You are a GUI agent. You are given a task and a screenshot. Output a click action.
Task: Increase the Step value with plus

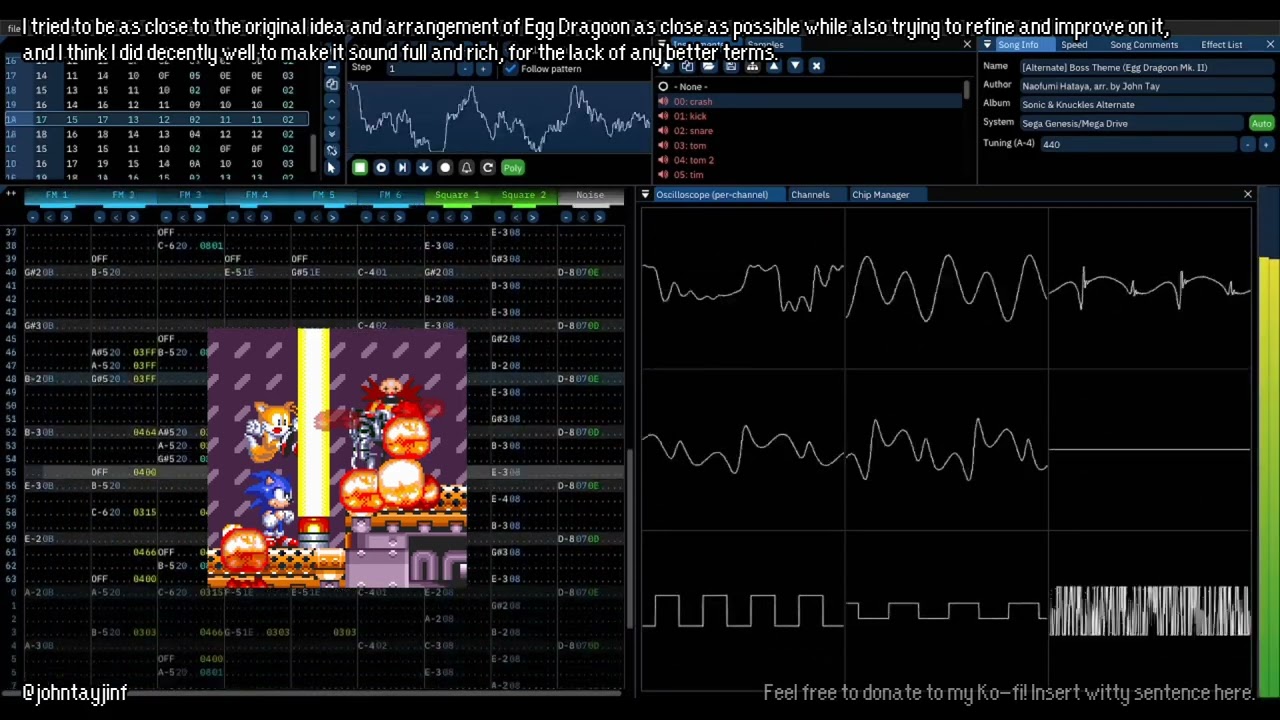click(x=483, y=69)
